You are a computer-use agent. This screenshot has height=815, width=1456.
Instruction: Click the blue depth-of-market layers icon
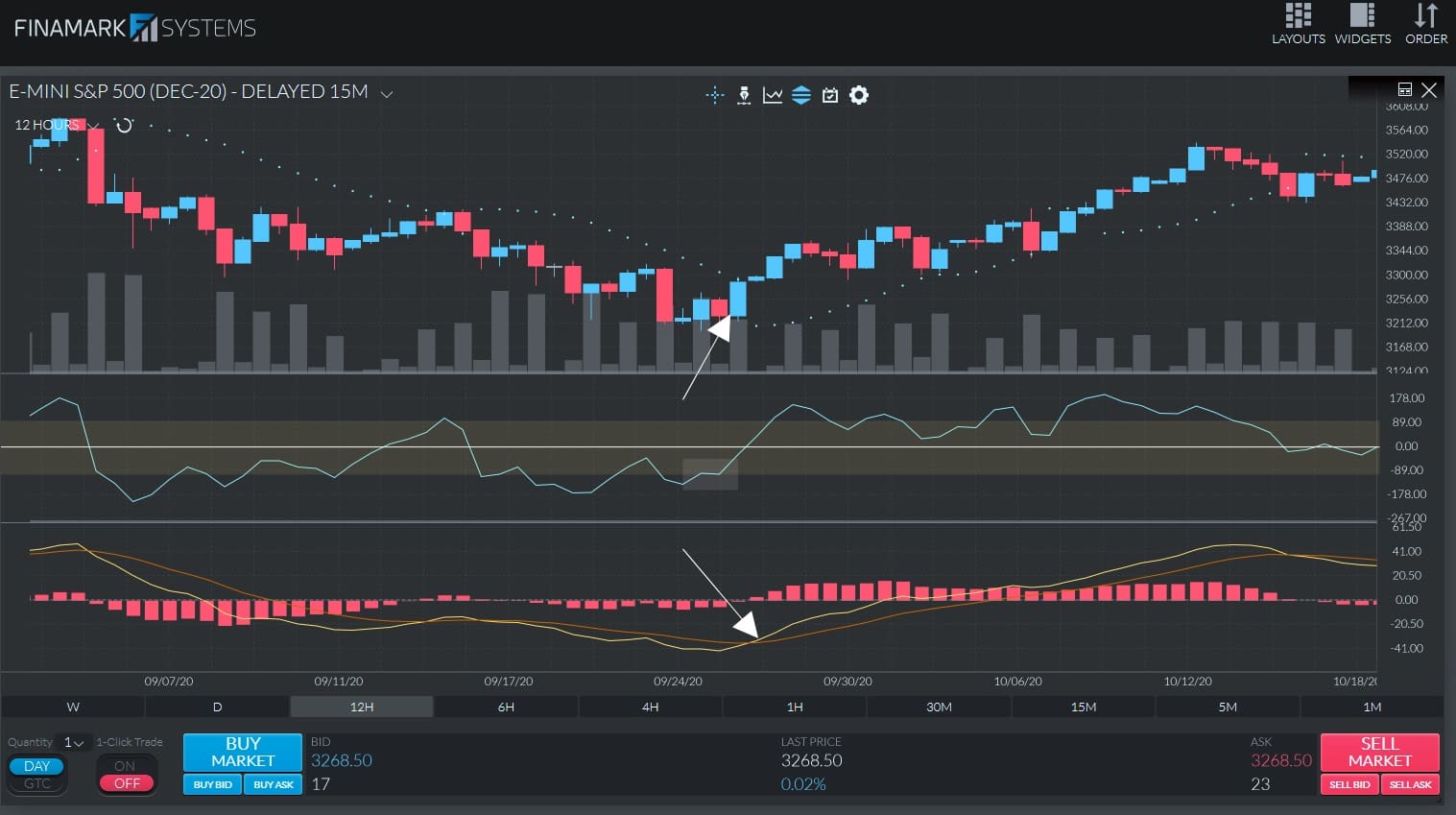coord(801,95)
